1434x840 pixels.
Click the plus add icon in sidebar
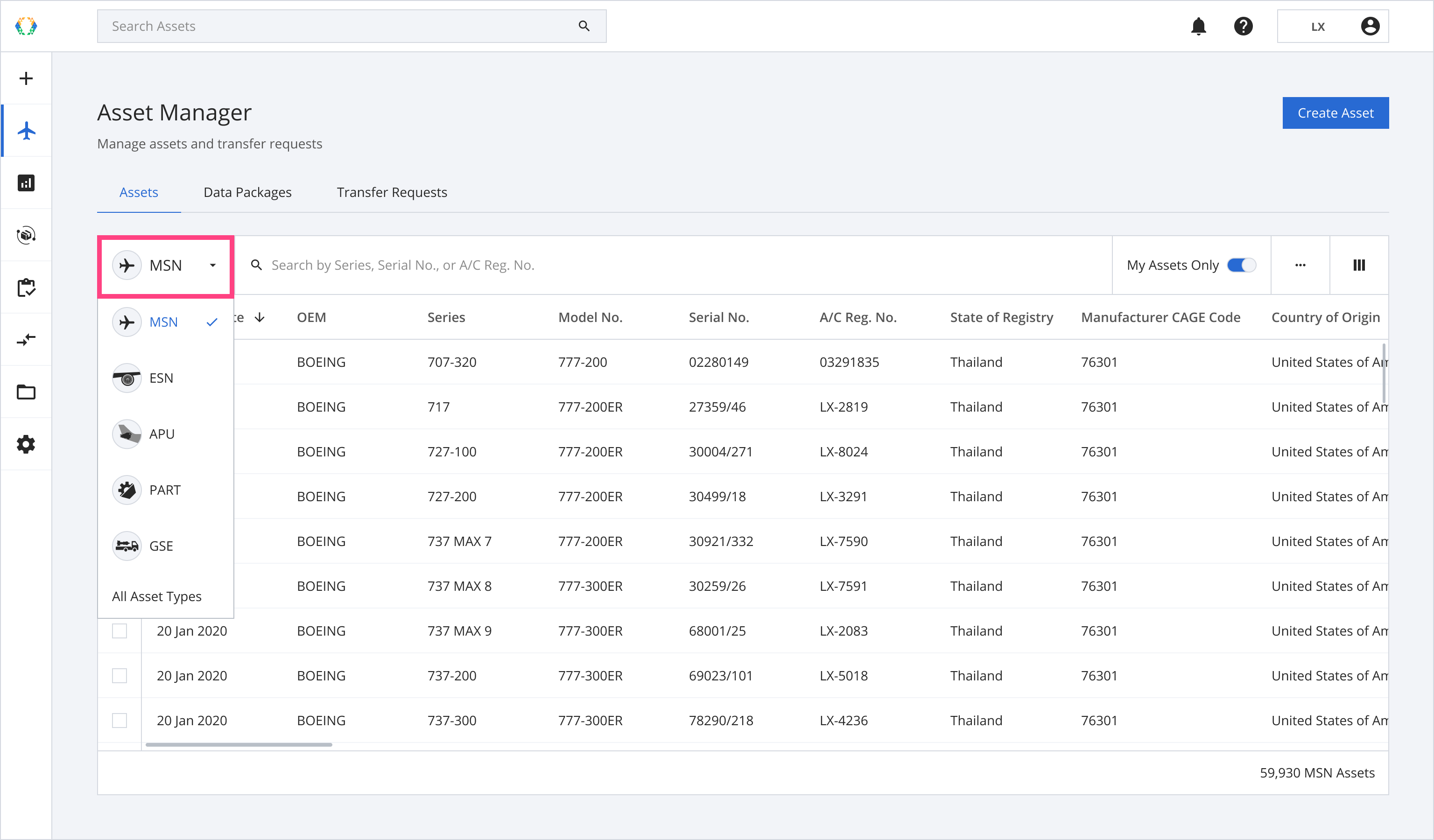click(26, 78)
